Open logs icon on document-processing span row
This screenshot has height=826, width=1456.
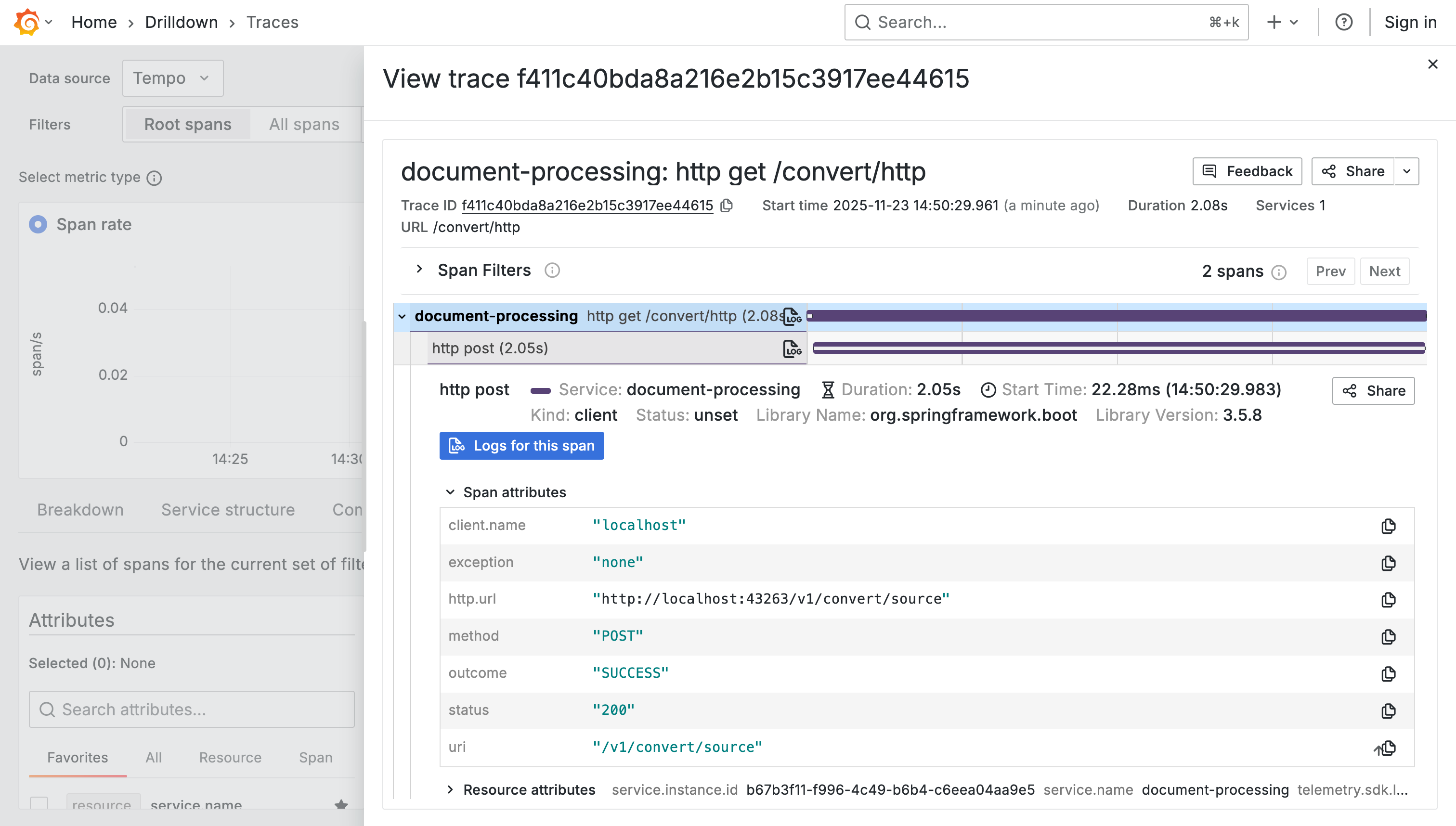[792, 316]
